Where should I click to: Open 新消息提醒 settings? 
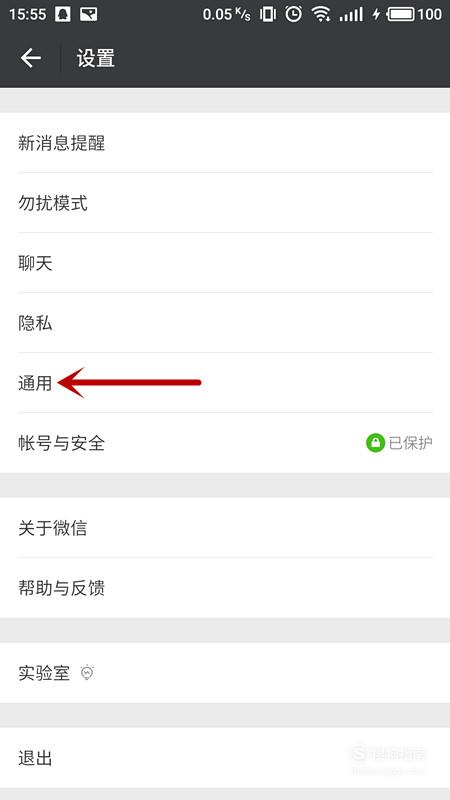coord(225,143)
